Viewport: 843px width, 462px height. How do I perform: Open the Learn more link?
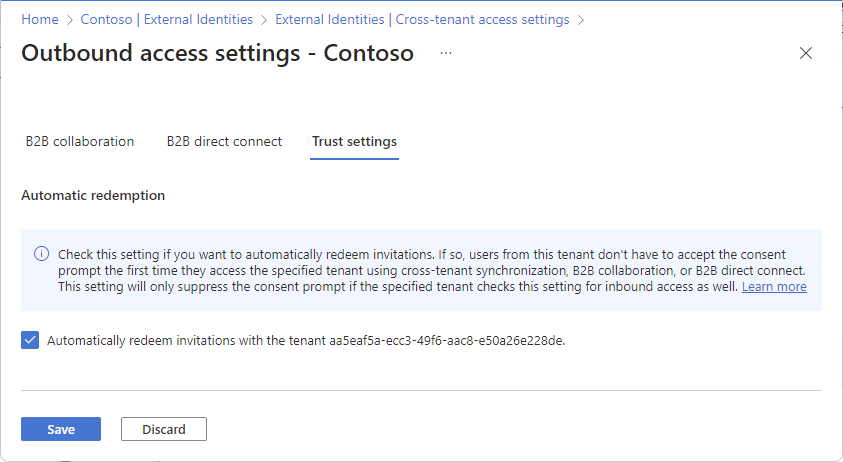pyautogui.click(x=774, y=287)
